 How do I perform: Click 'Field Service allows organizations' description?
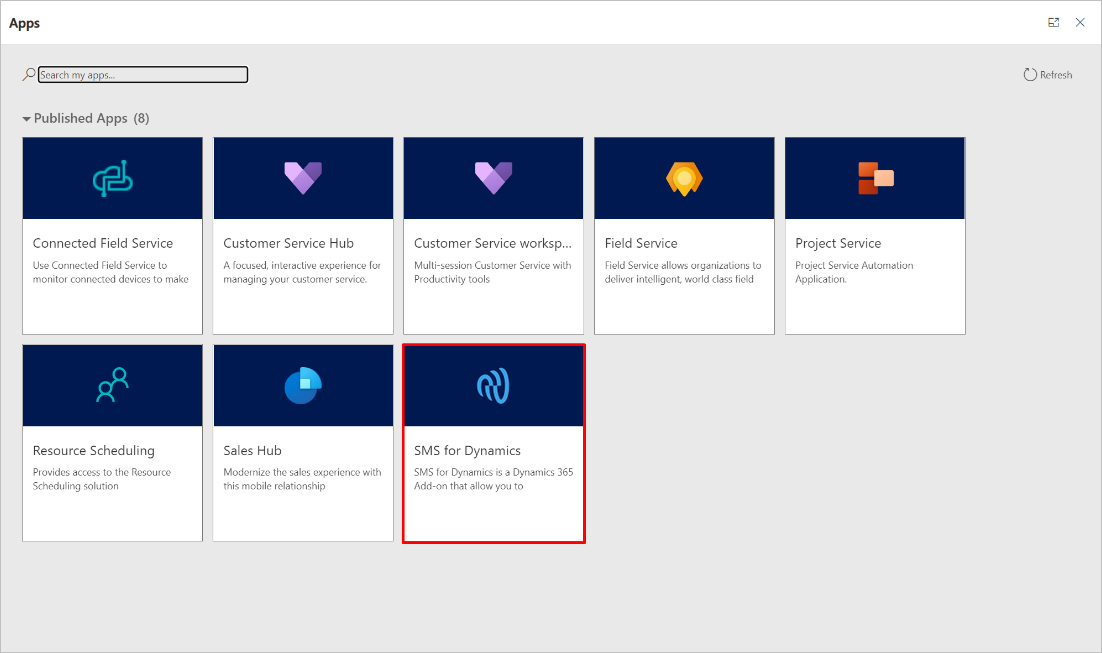tap(682, 272)
